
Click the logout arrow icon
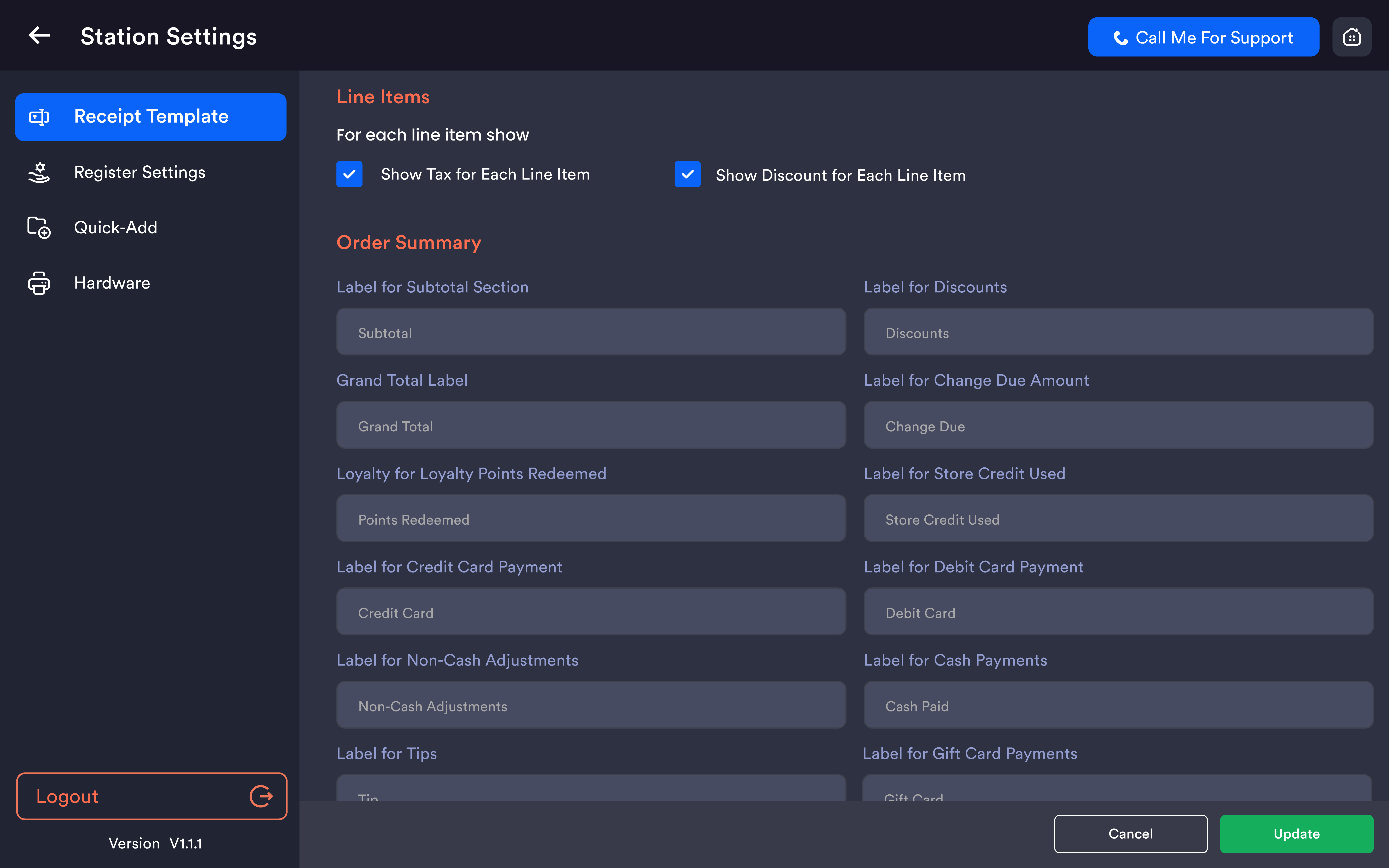click(261, 796)
